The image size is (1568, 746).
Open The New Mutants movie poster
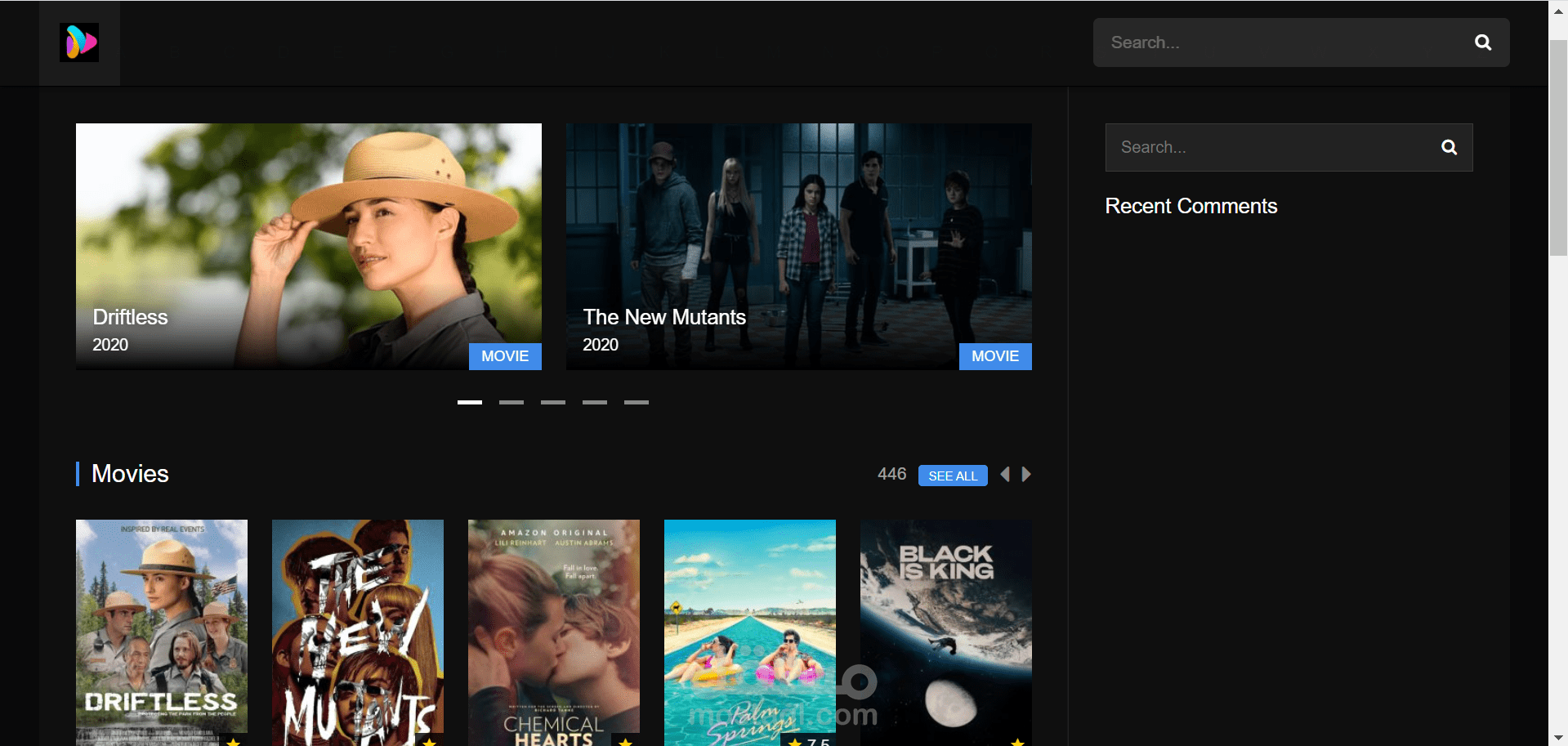click(x=358, y=632)
